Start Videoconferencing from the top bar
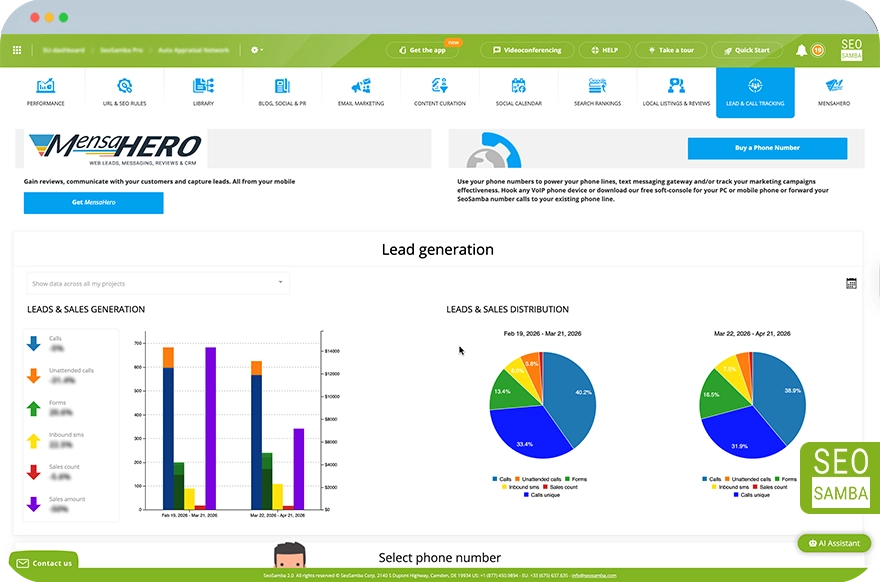Viewport: 880px width, 582px height. pyautogui.click(x=527, y=50)
